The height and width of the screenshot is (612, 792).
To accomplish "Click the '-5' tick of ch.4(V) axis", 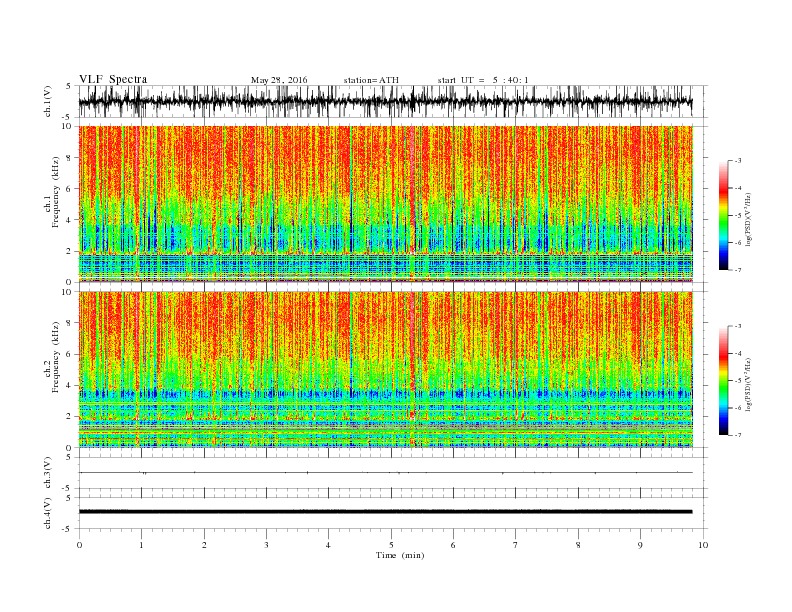I will point(68,529).
